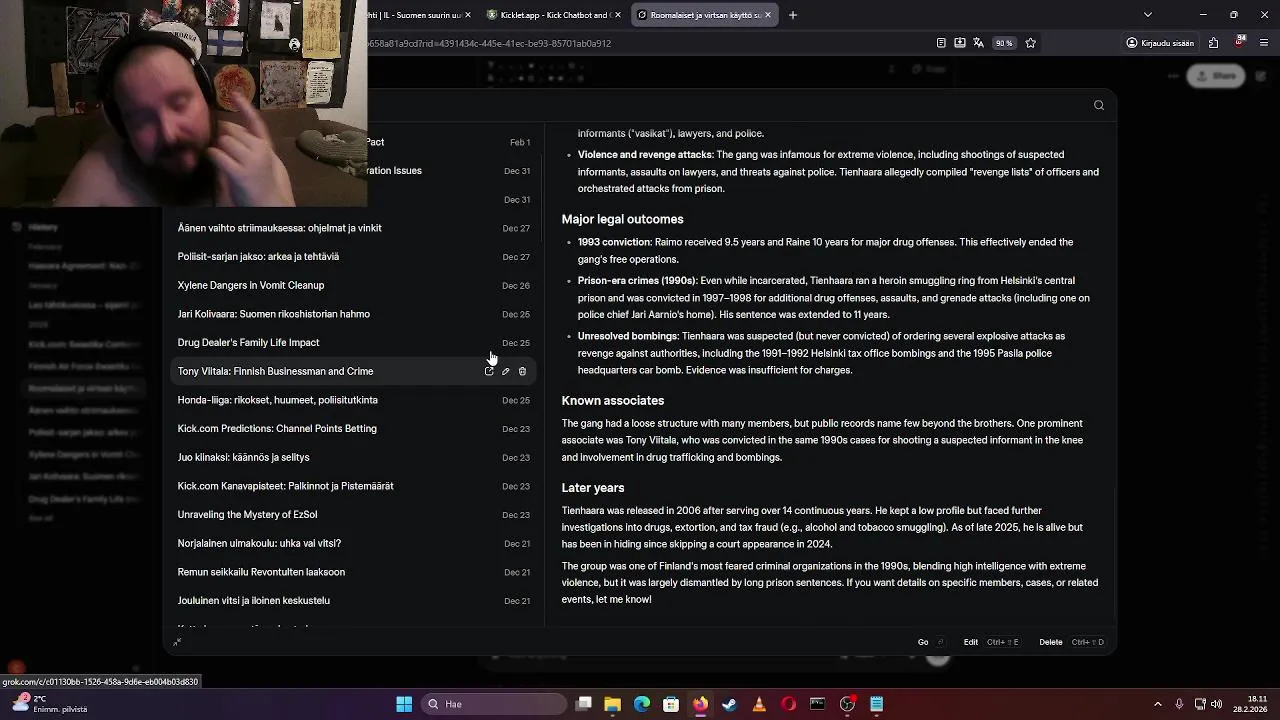This screenshot has height=720, width=1280.
Task: Click the Firefox taskbar icon
Action: tap(700, 704)
